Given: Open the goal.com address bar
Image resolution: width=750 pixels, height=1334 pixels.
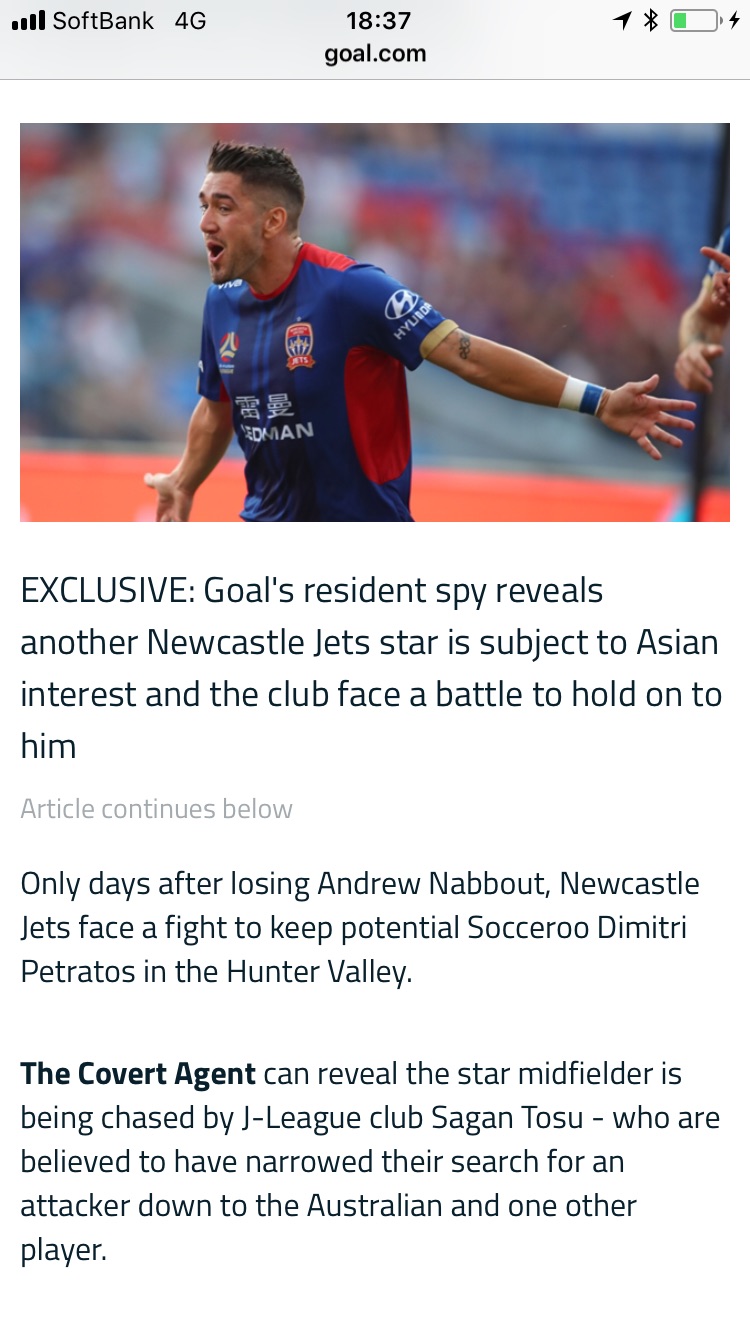Looking at the screenshot, I should click(375, 54).
